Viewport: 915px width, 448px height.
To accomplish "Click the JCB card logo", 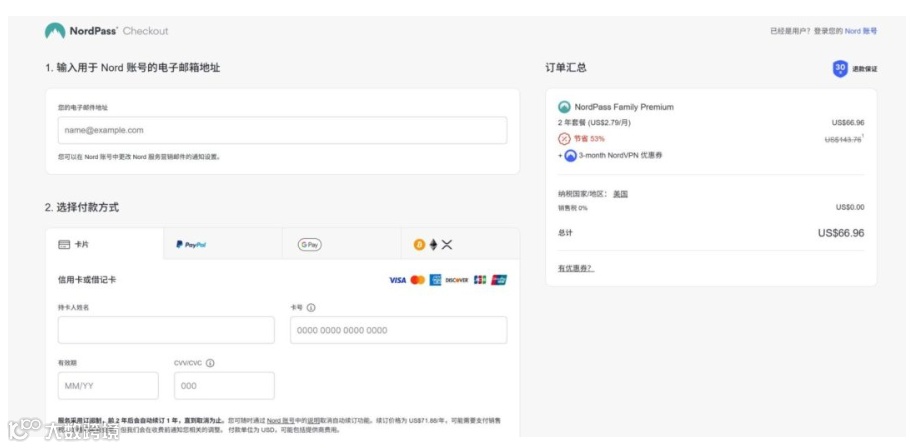I will tap(480, 280).
